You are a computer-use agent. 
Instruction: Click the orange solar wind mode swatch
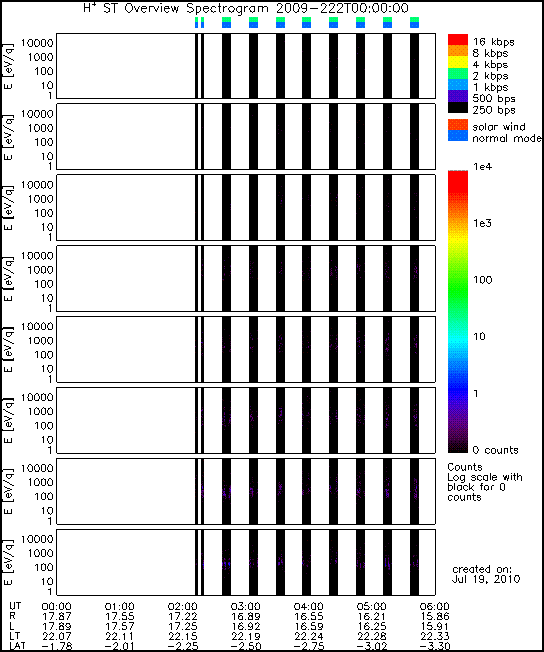(457, 125)
